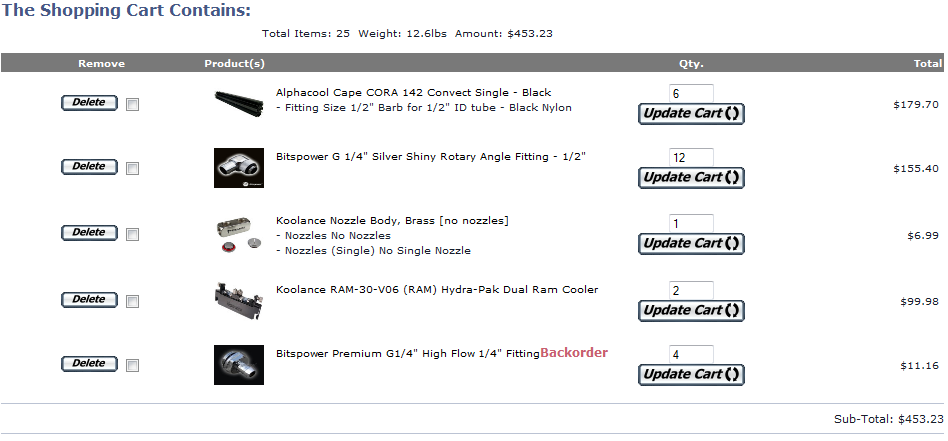Tick remove checkbox for Alphacool Cape CORA
The height and width of the screenshot is (441, 948).
click(x=132, y=105)
